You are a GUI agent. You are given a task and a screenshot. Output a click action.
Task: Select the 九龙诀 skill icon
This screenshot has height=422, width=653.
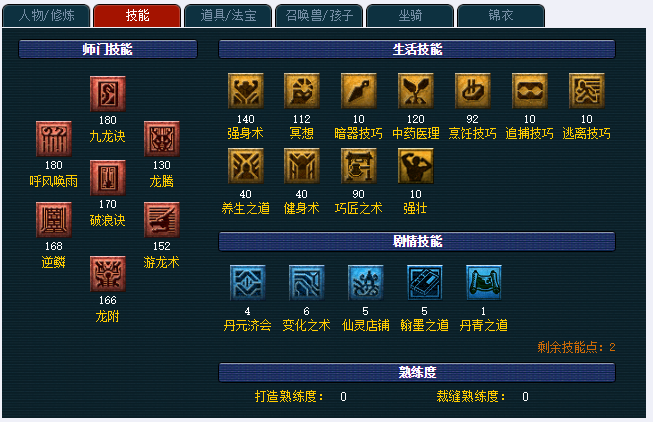click(x=107, y=94)
